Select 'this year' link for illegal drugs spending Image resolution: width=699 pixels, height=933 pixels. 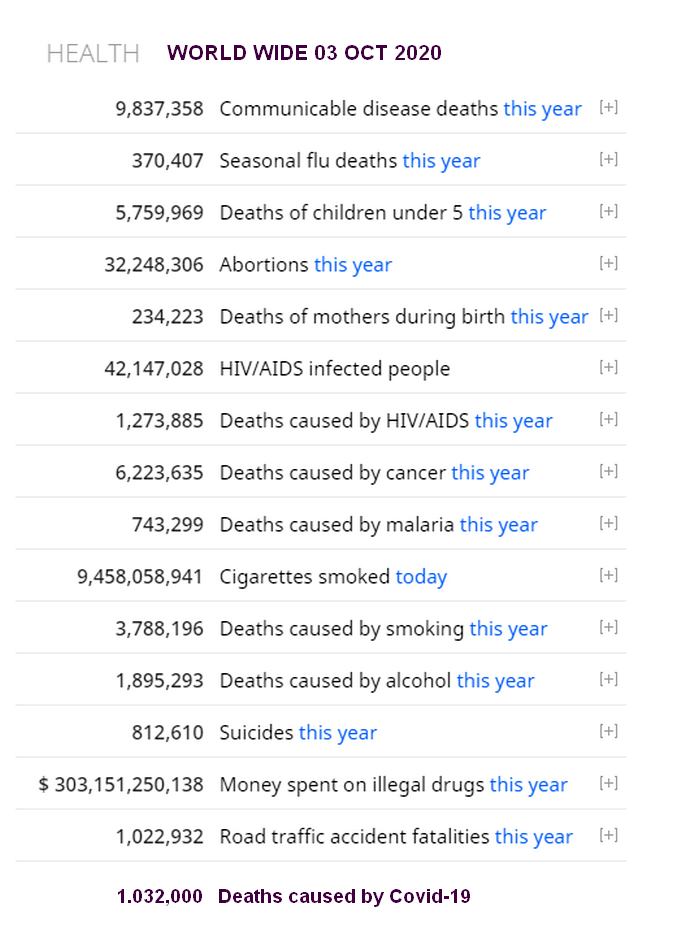tap(528, 785)
